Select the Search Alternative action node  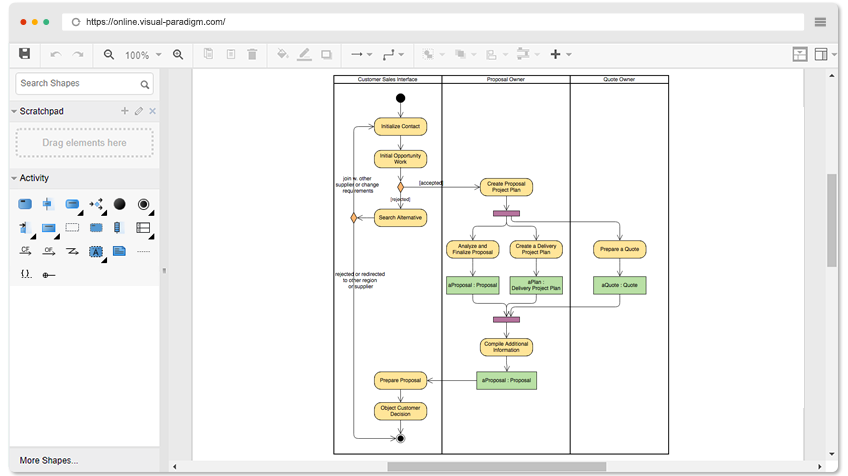click(x=400, y=218)
